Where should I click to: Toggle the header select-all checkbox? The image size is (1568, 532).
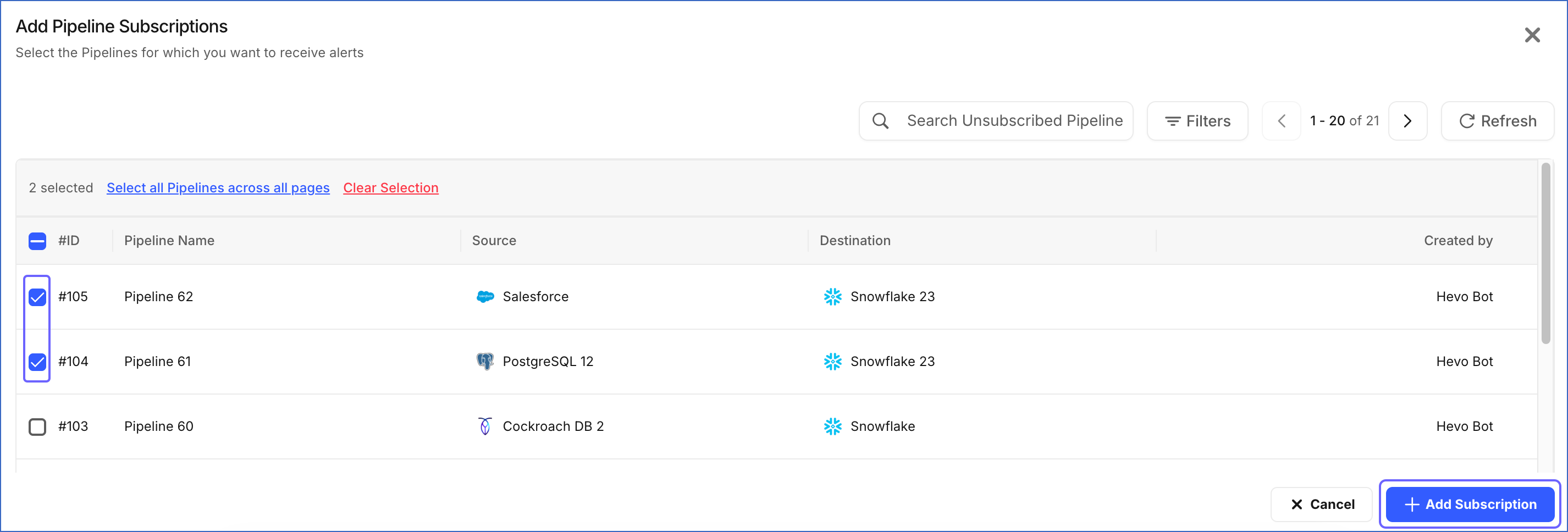(x=37, y=241)
